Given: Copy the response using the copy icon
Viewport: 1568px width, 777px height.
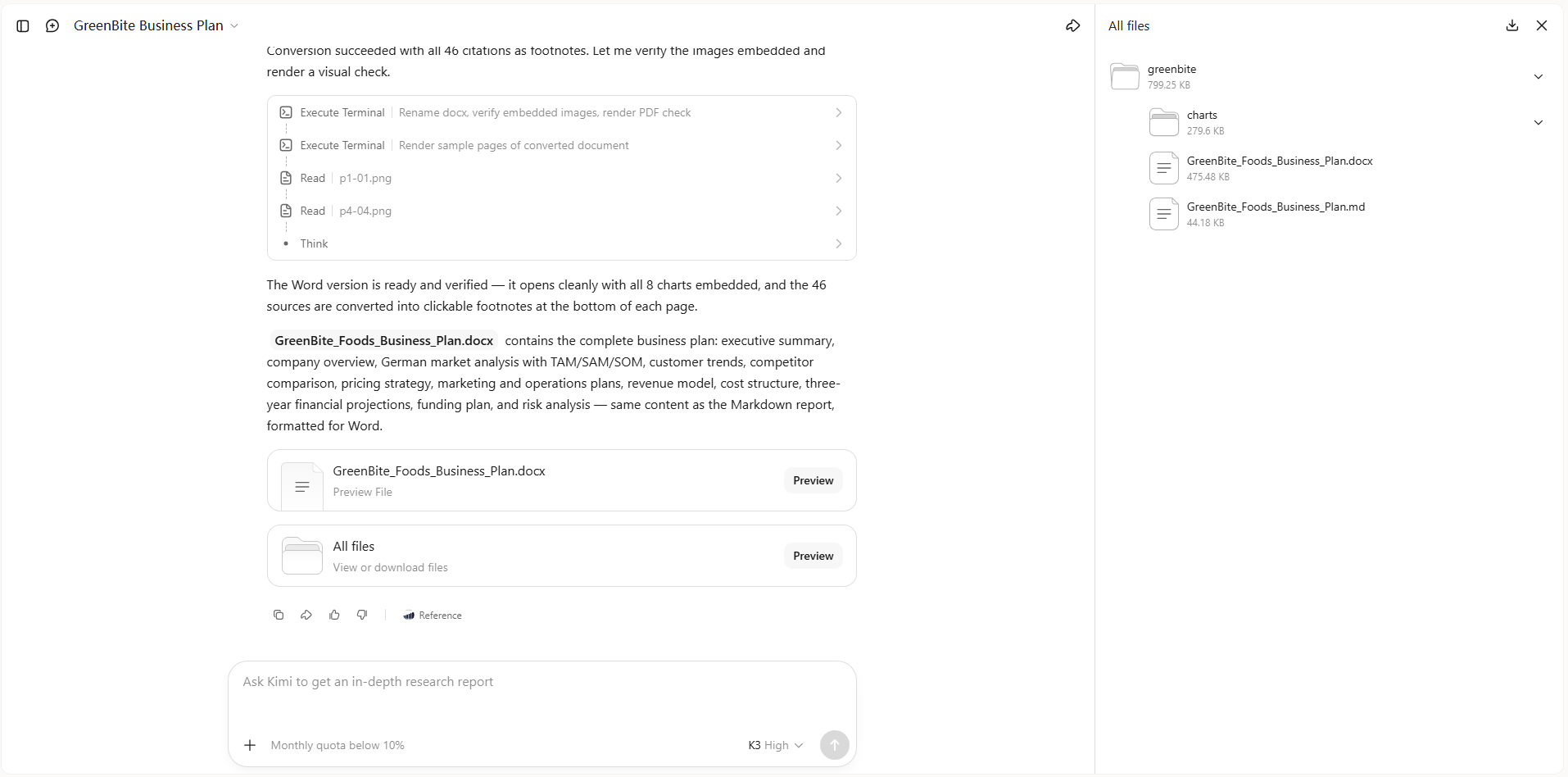Looking at the screenshot, I should tap(279, 615).
